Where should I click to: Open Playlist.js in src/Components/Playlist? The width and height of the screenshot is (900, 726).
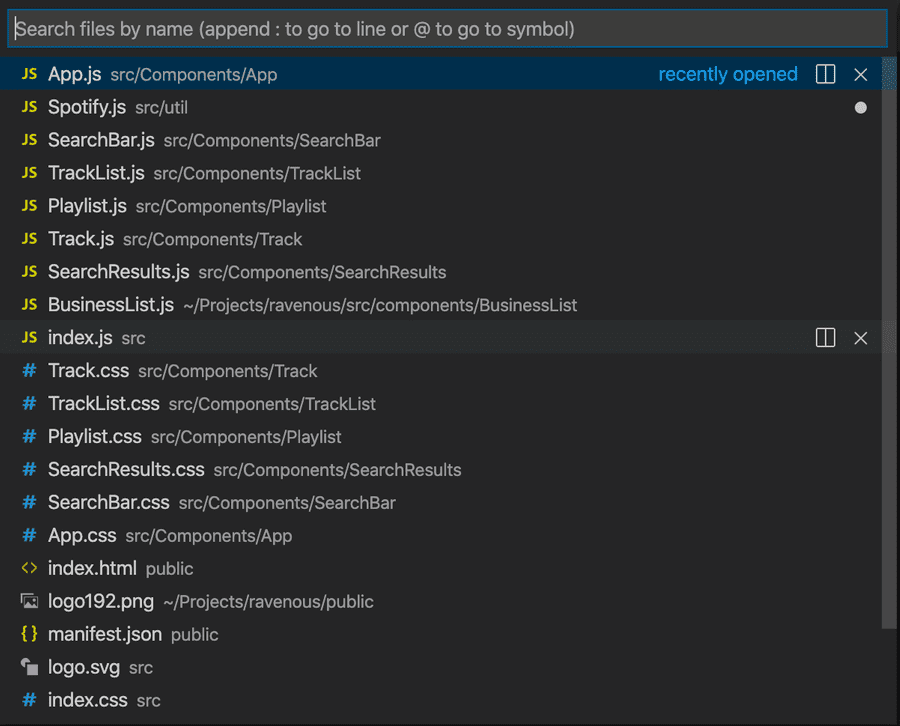coord(87,206)
